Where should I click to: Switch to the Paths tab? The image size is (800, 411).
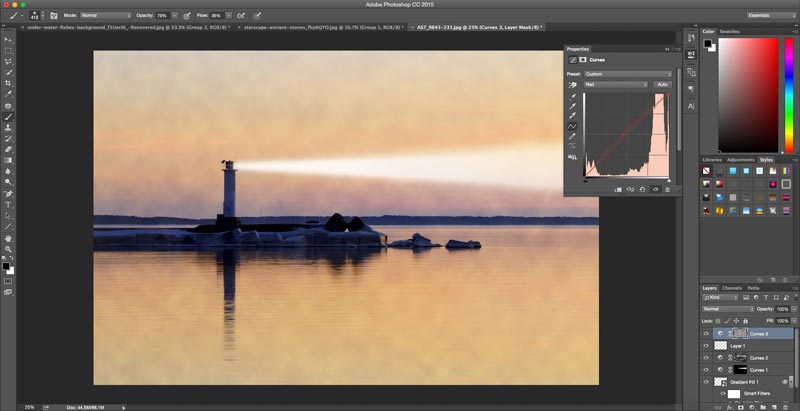click(754, 288)
